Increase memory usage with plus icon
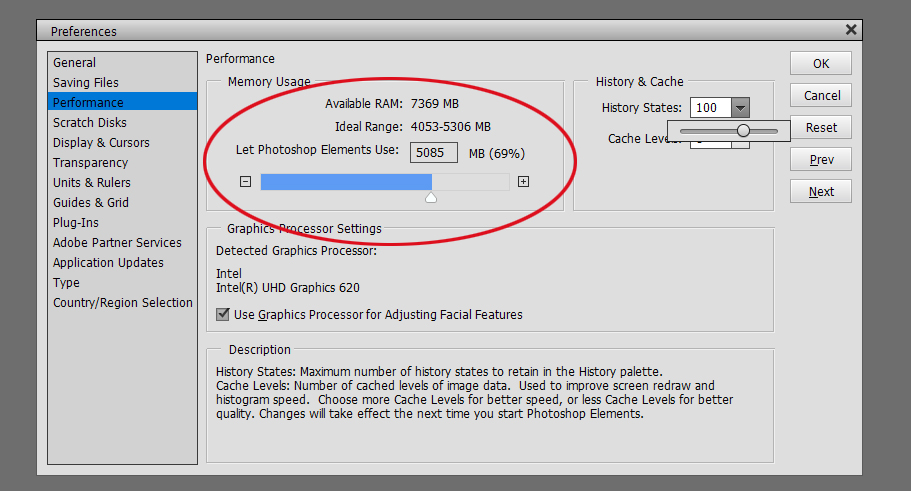The height and width of the screenshot is (491, 911). [x=523, y=182]
